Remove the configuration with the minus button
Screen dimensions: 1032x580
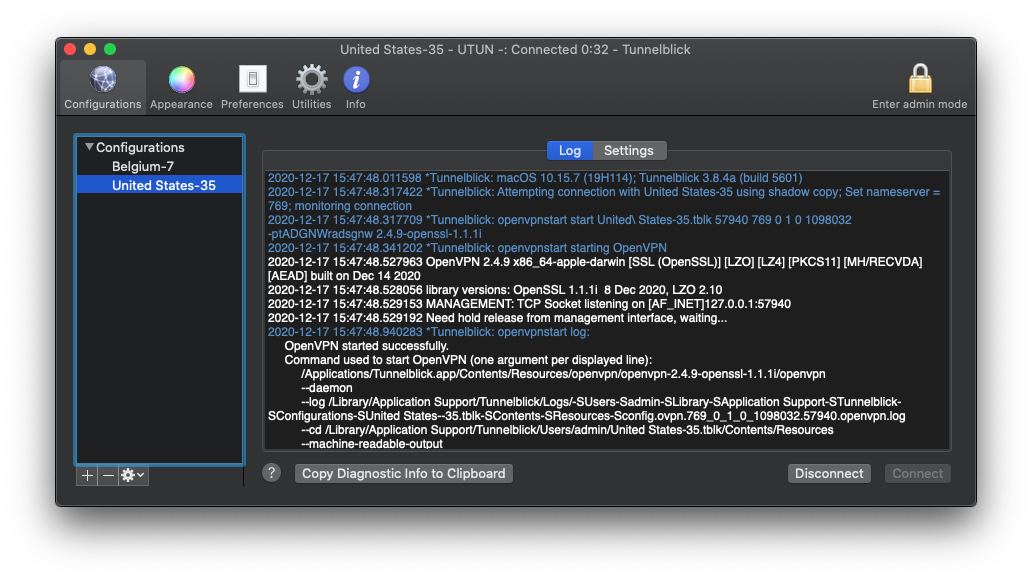pos(109,475)
